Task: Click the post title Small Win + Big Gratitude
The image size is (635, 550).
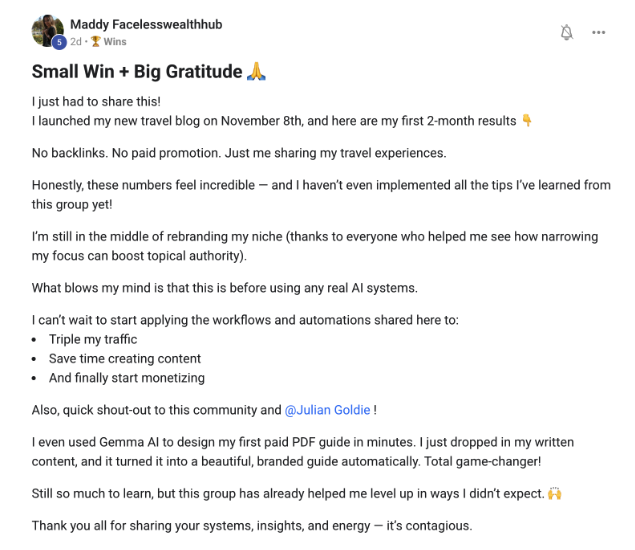Action: [x=137, y=72]
